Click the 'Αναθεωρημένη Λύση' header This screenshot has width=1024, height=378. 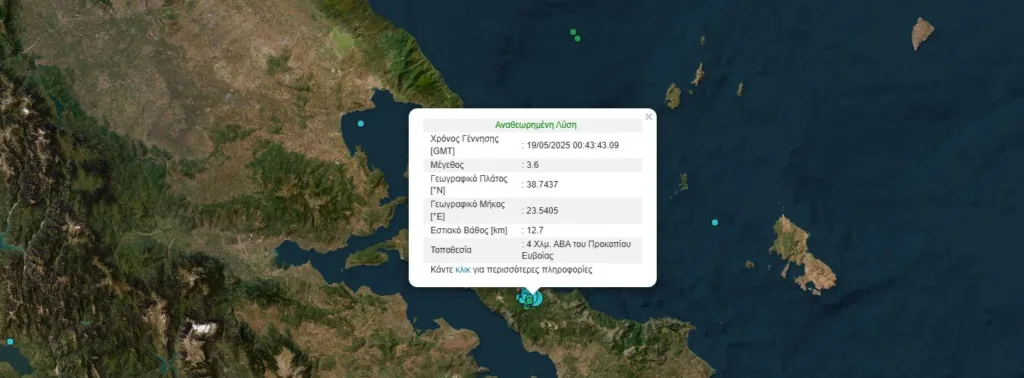[536, 125]
